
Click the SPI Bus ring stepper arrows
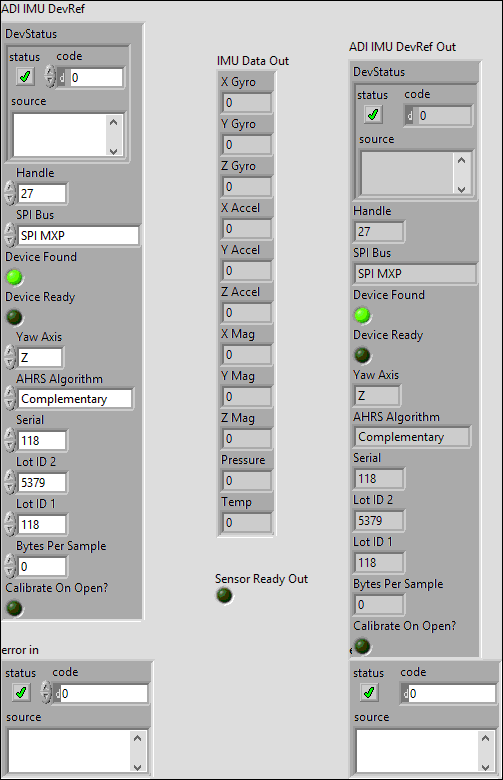pyautogui.click(x=10, y=235)
